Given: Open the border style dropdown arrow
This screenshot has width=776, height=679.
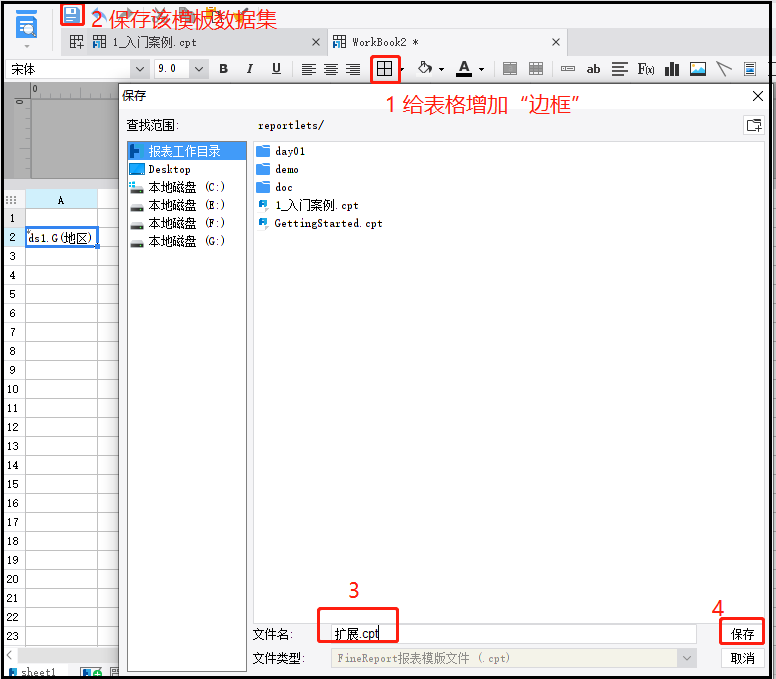Looking at the screenshot, I should coord(401,69).
